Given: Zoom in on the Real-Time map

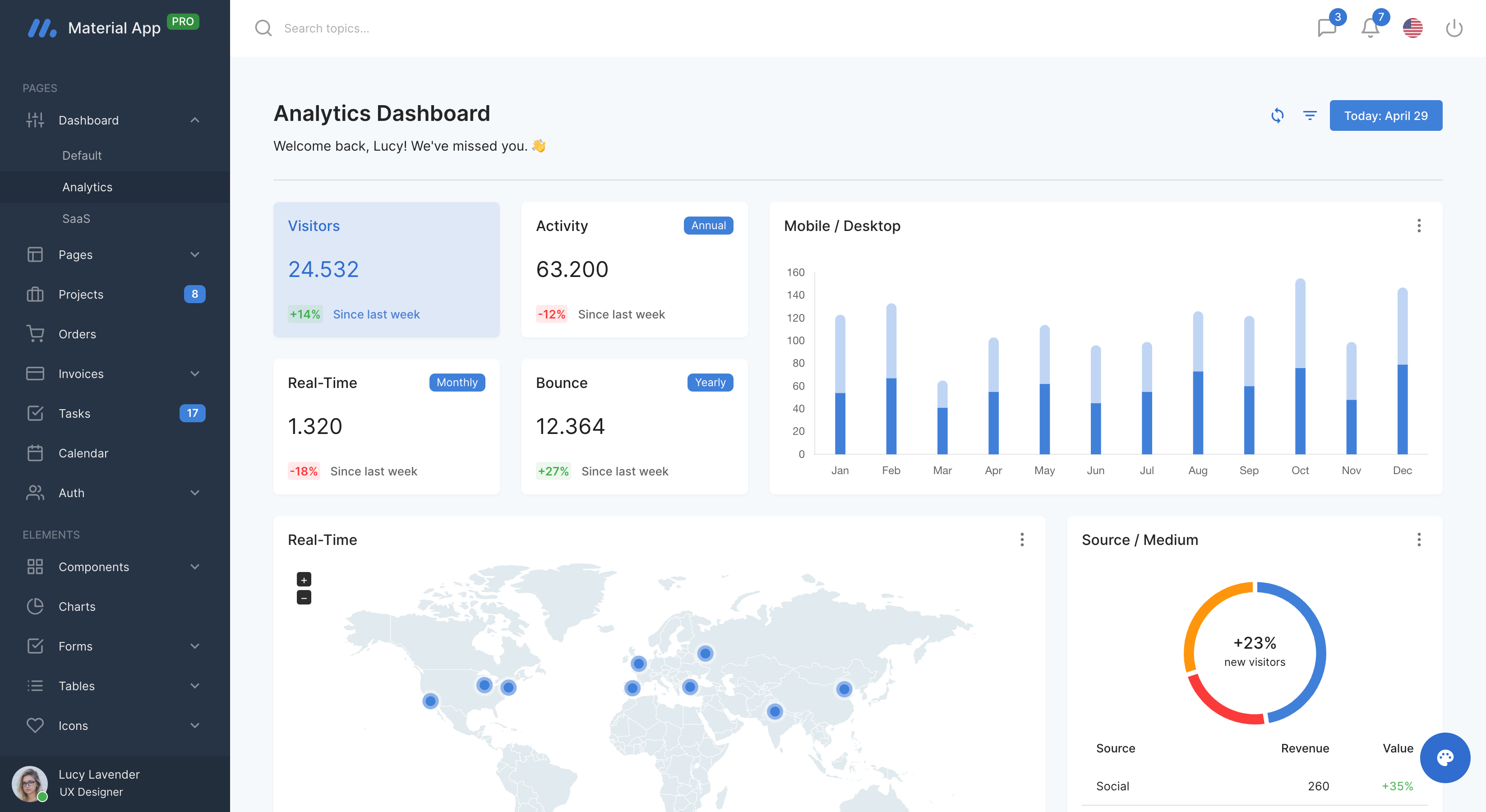Looking at the screenshot, I should [x=304, y=580].
